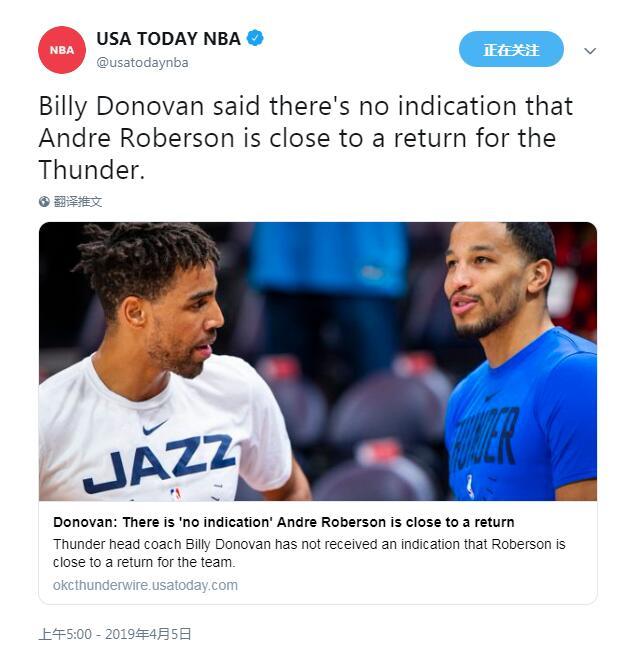Open headline "Donovan: There is 'no indication'"

284,522
